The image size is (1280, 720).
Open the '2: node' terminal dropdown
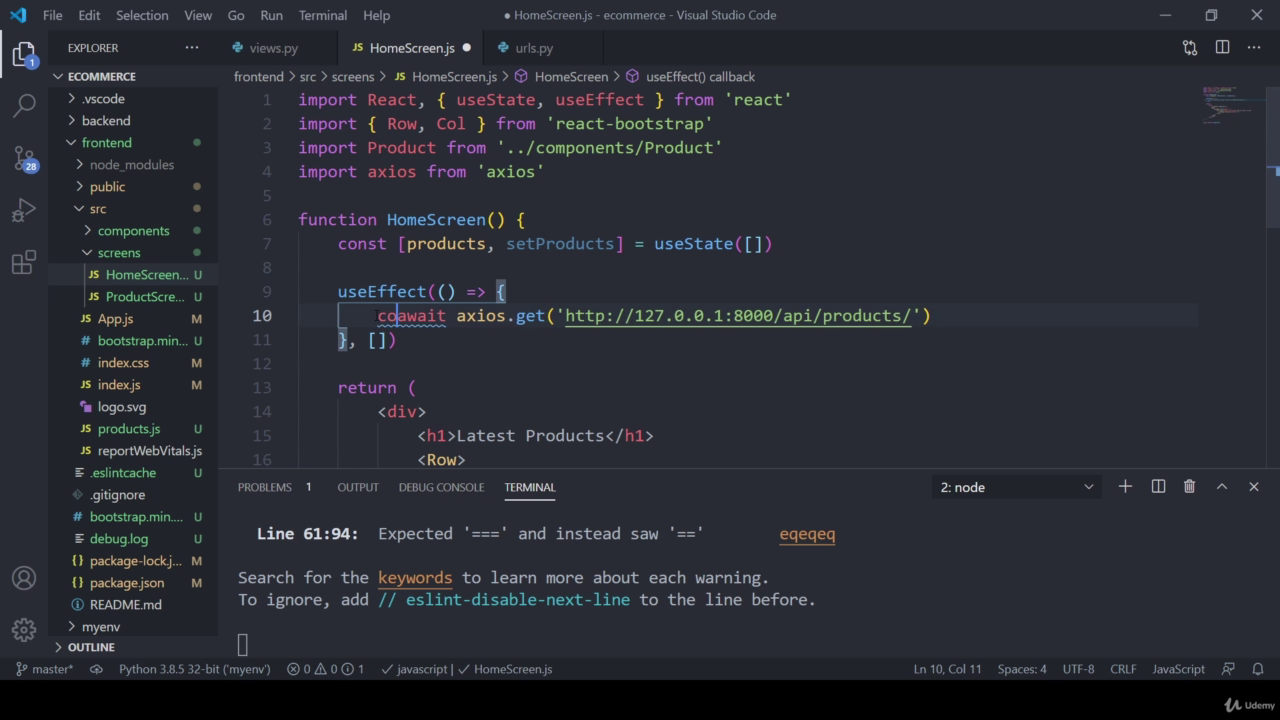pos(1016,487)
